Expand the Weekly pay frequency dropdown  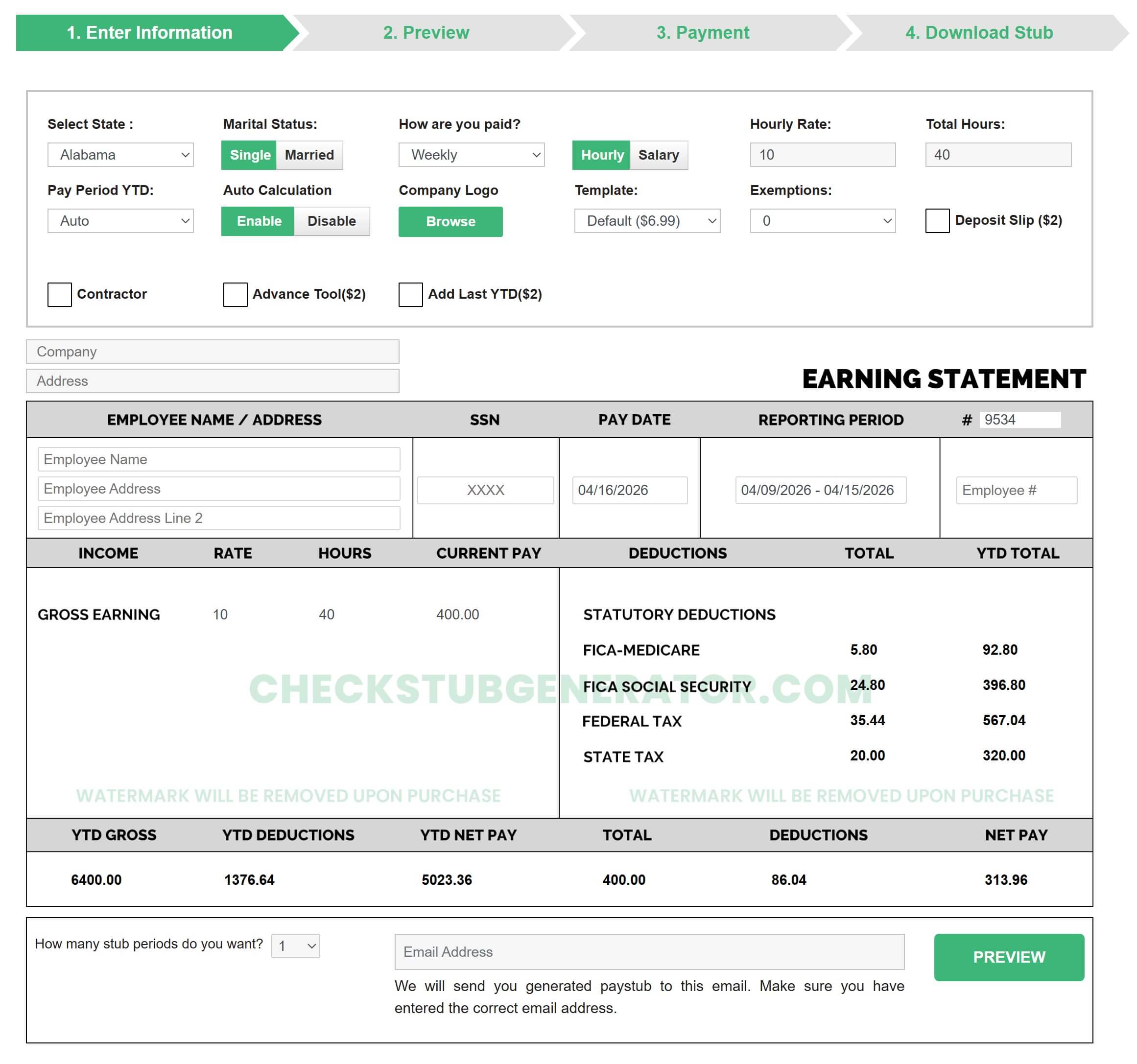(472, 155)
